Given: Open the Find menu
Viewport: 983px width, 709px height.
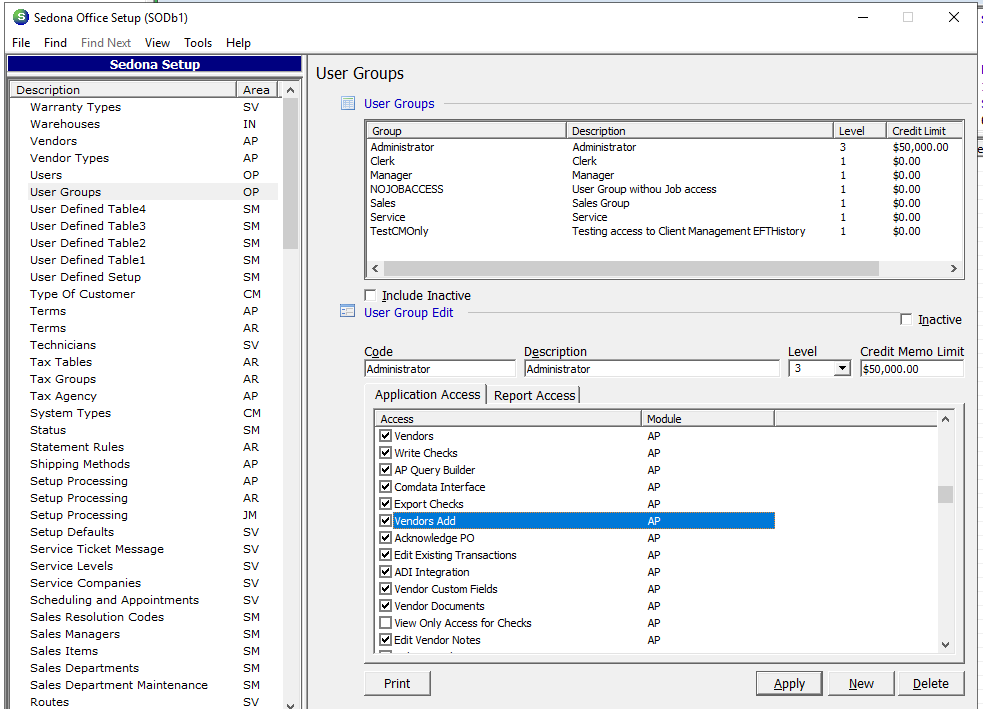Looking at the screenshot, I should 55,43.
